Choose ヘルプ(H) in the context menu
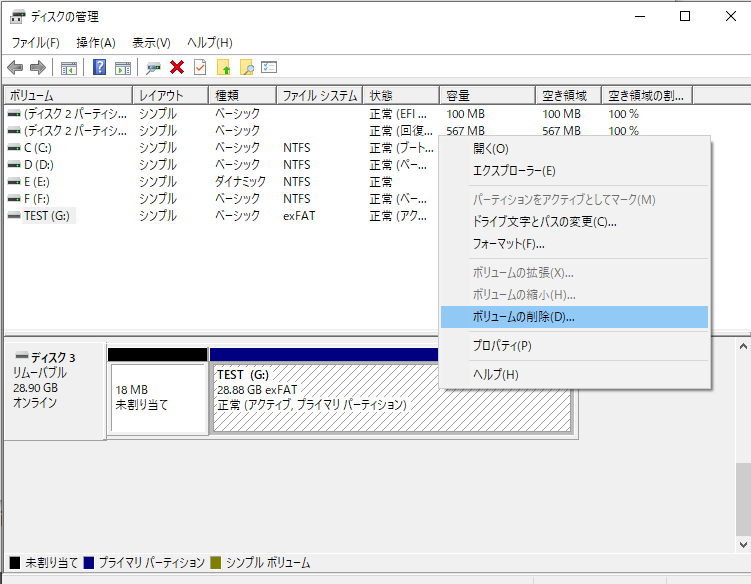751x584 pixels. coord(574,375)
